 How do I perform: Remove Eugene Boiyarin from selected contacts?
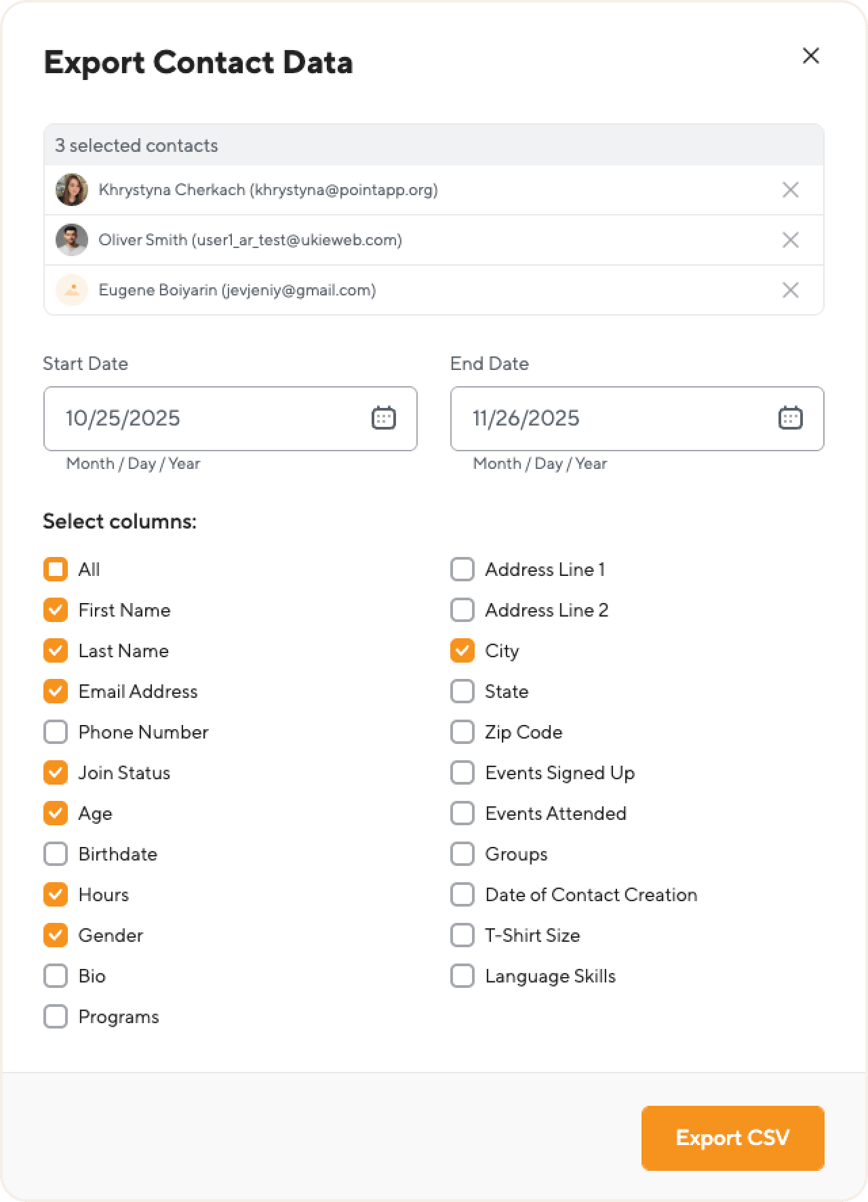point(790,290)
